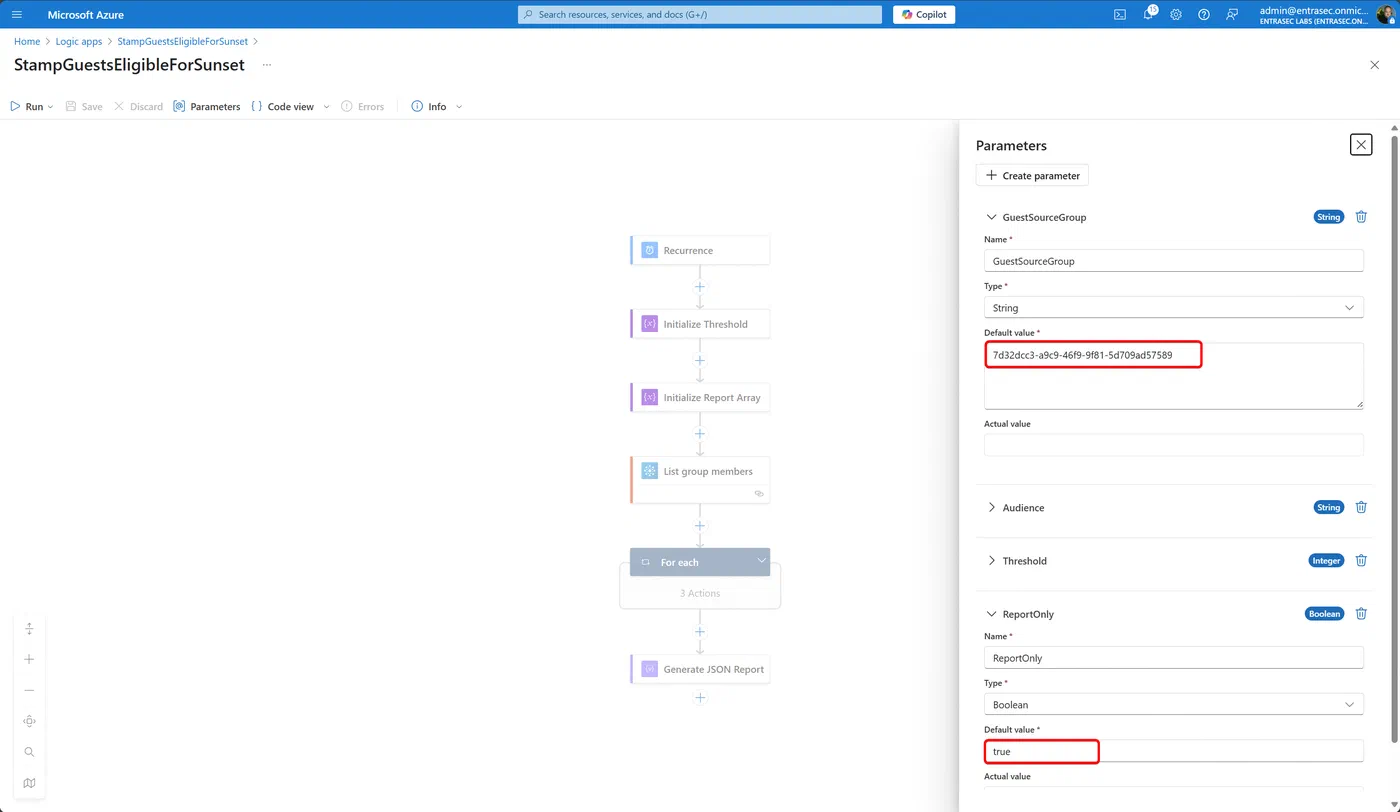Switch to Code view
This screenshot has height=812, width=1400.
click(282, 107)
